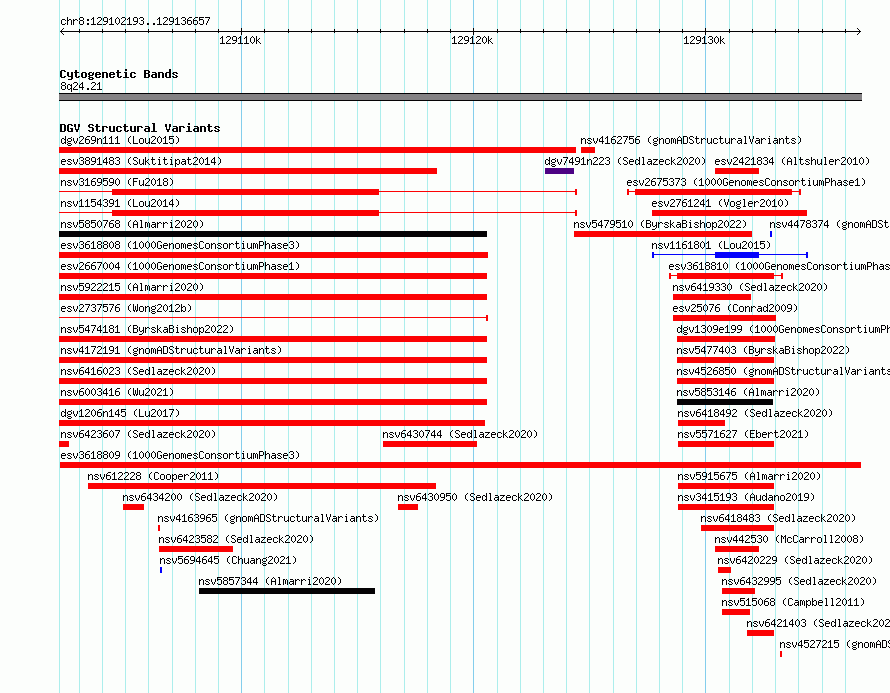The image size is (890, 693).
Task: Click the Cytogenetic Bands track title
Action: click(x=119, y=74)
